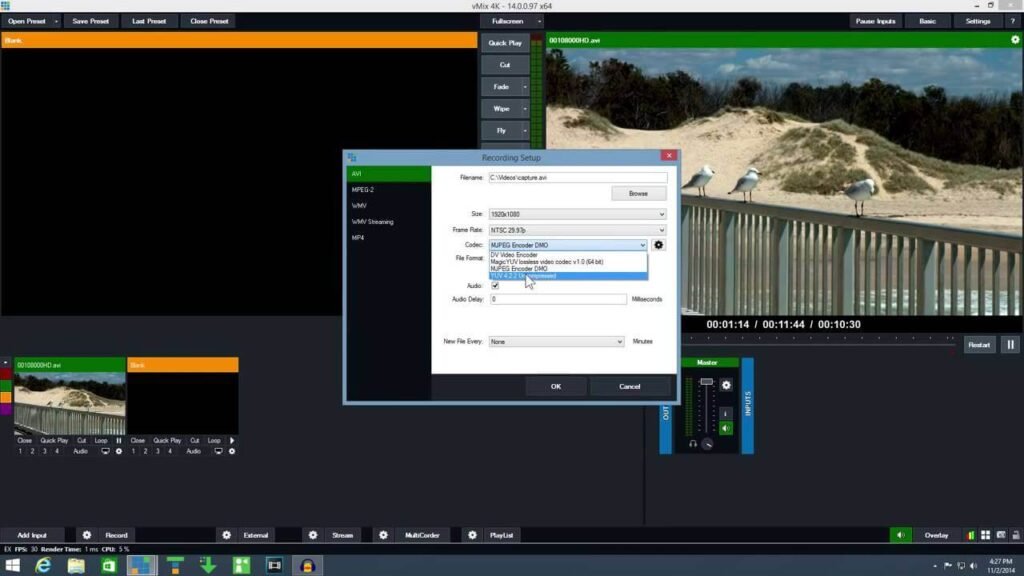Expand the Fullscreen dropdown arrow
1024x576 pixels.
click(x=539, y=21)
